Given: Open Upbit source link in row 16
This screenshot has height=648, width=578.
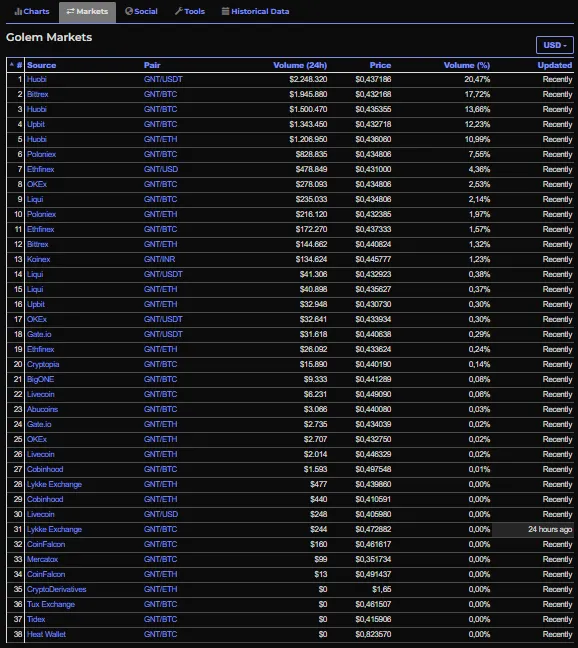Looking at the screenshot, I should click(36, 304).
